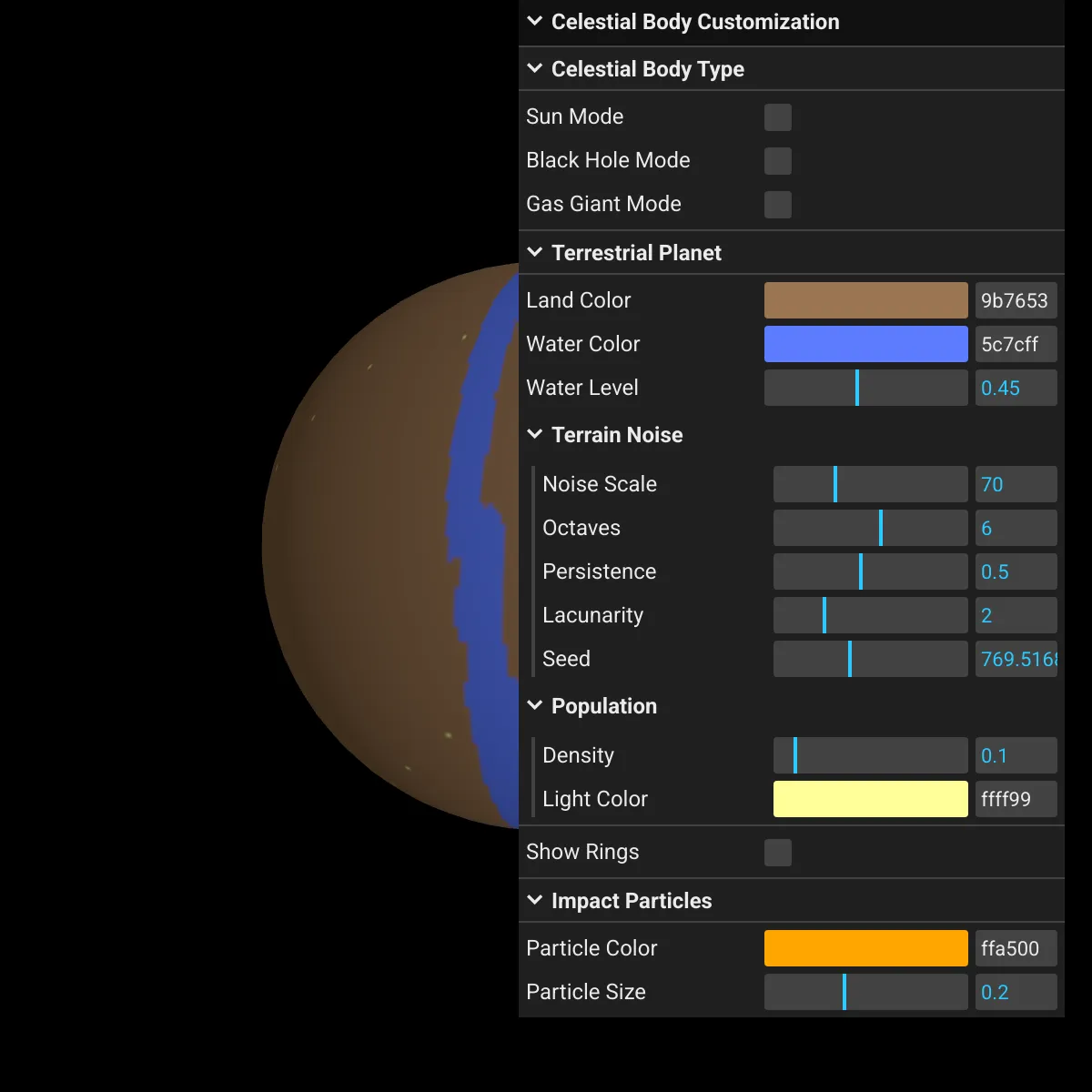
Task: Click the Density label
Action: [x=578, y=755]
